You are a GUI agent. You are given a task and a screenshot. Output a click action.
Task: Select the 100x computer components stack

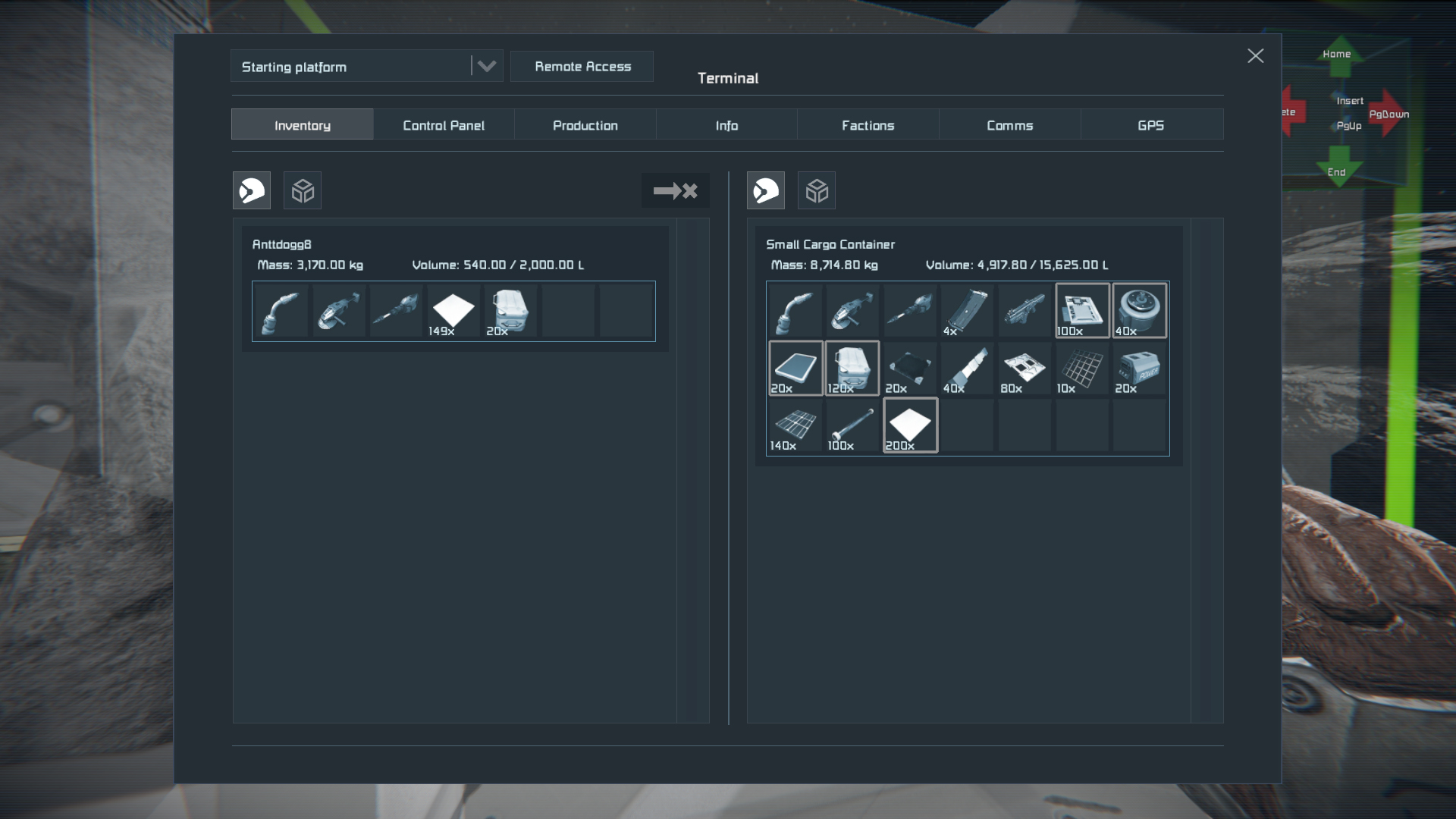click(1082, 311)
